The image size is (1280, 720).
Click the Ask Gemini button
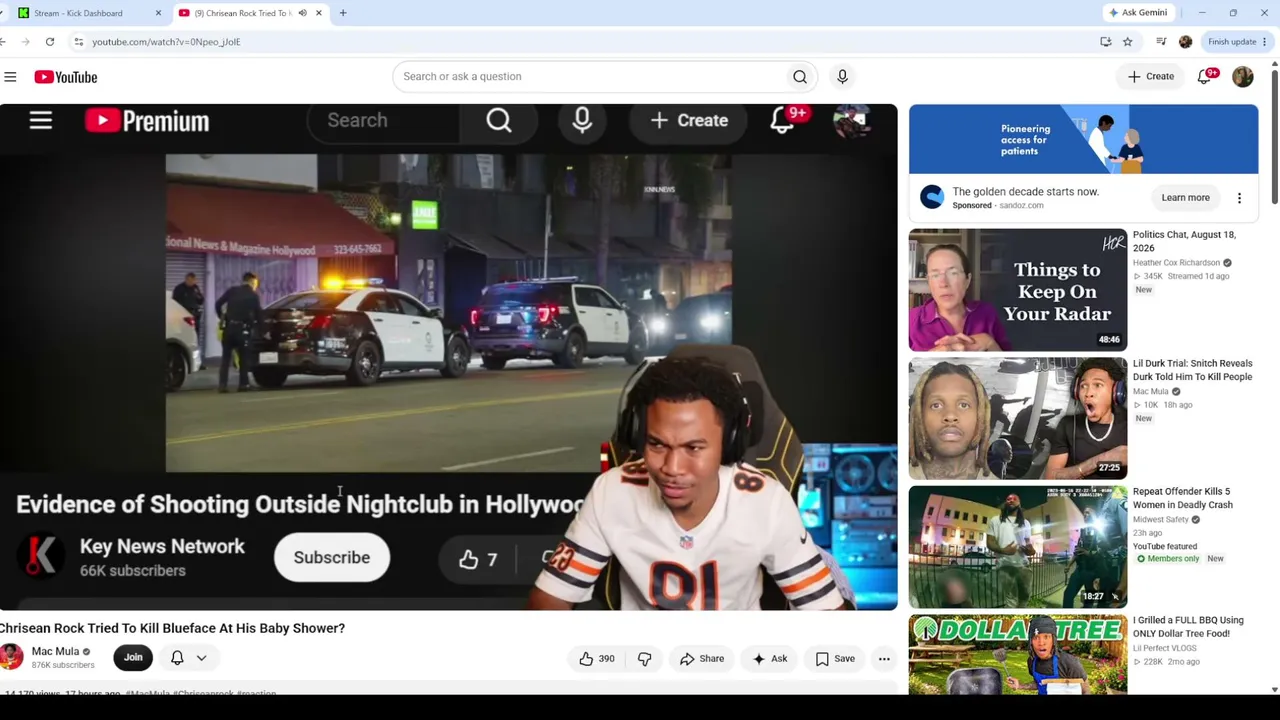pos(1138,13)
